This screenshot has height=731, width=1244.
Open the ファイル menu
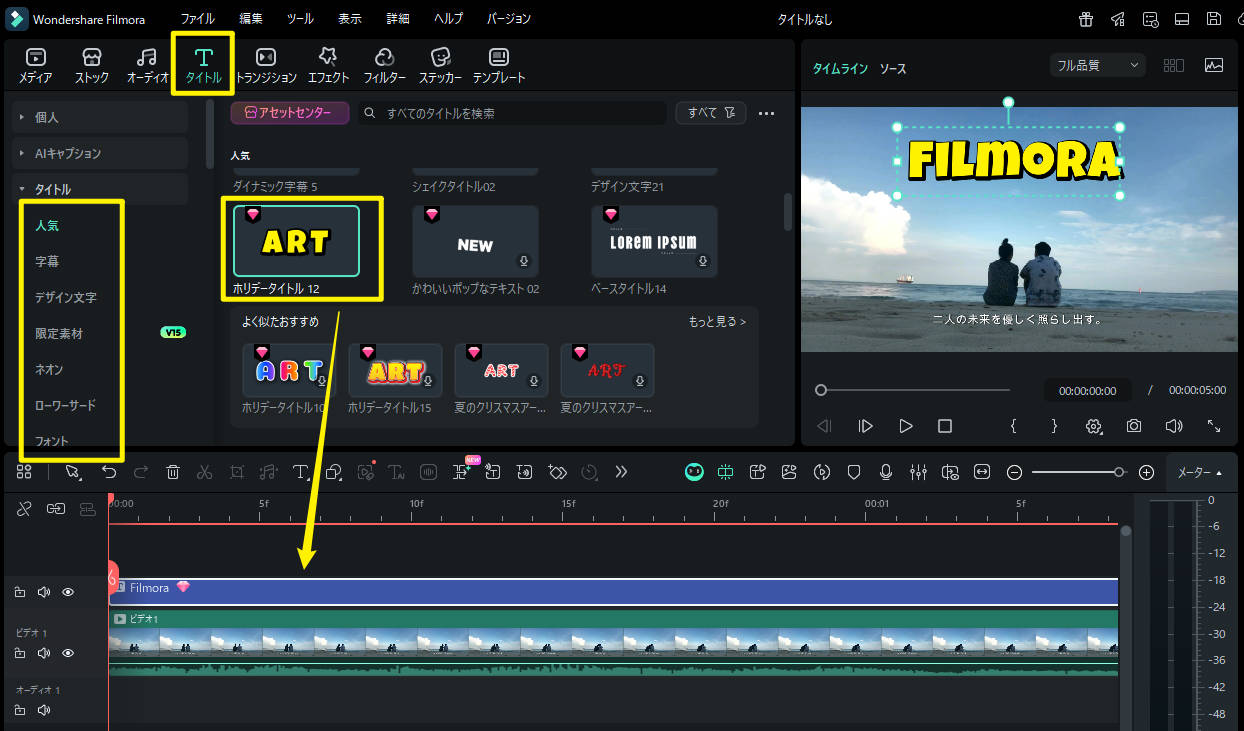197,19
